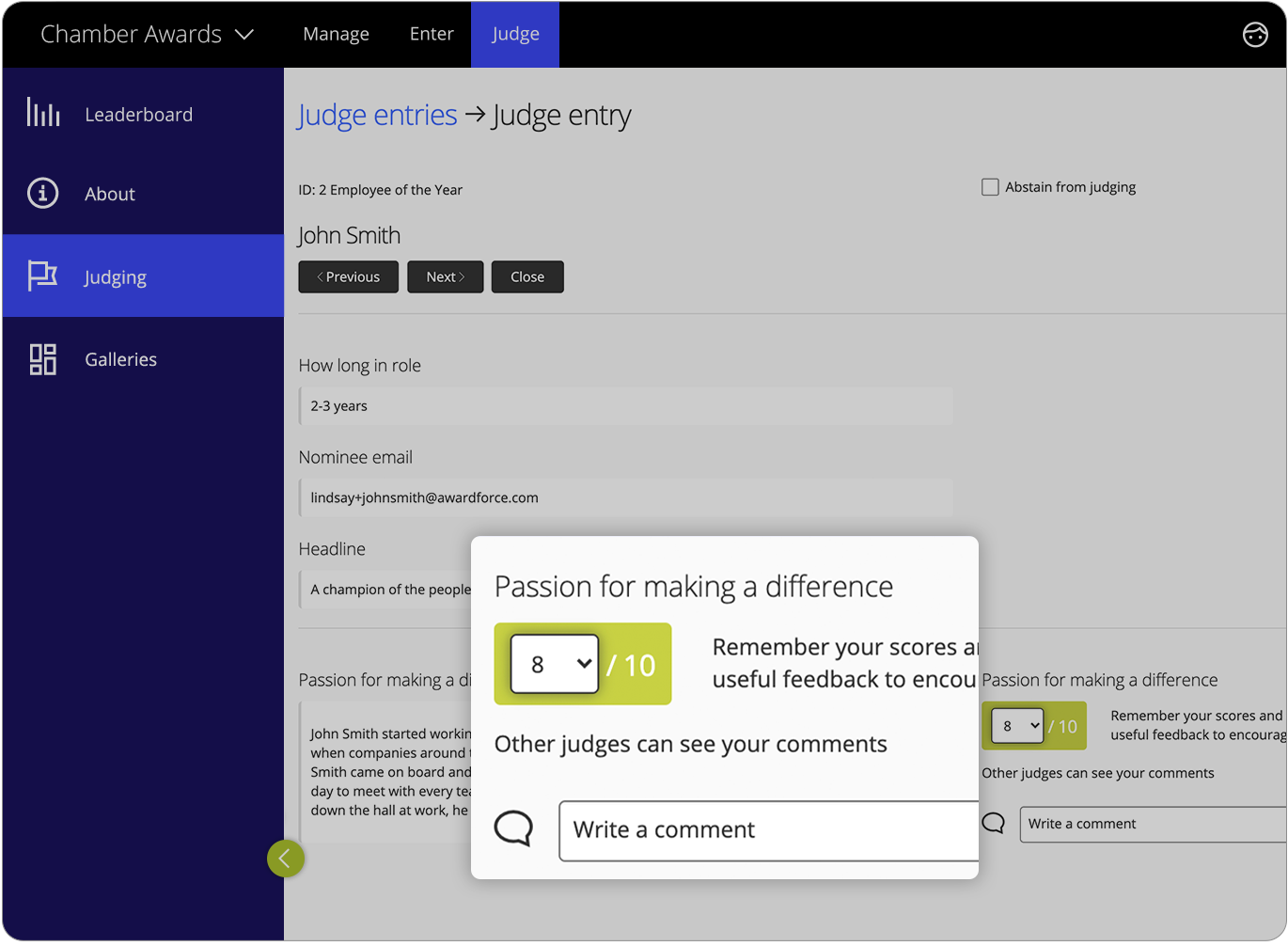1288x946 pixels.
Task: Collapse sidebar with green arrow button
Action: coord(285,858)
